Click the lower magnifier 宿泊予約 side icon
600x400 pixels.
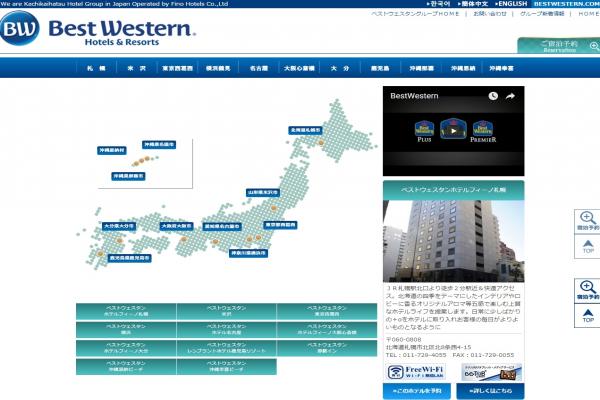tap(587, 291)
